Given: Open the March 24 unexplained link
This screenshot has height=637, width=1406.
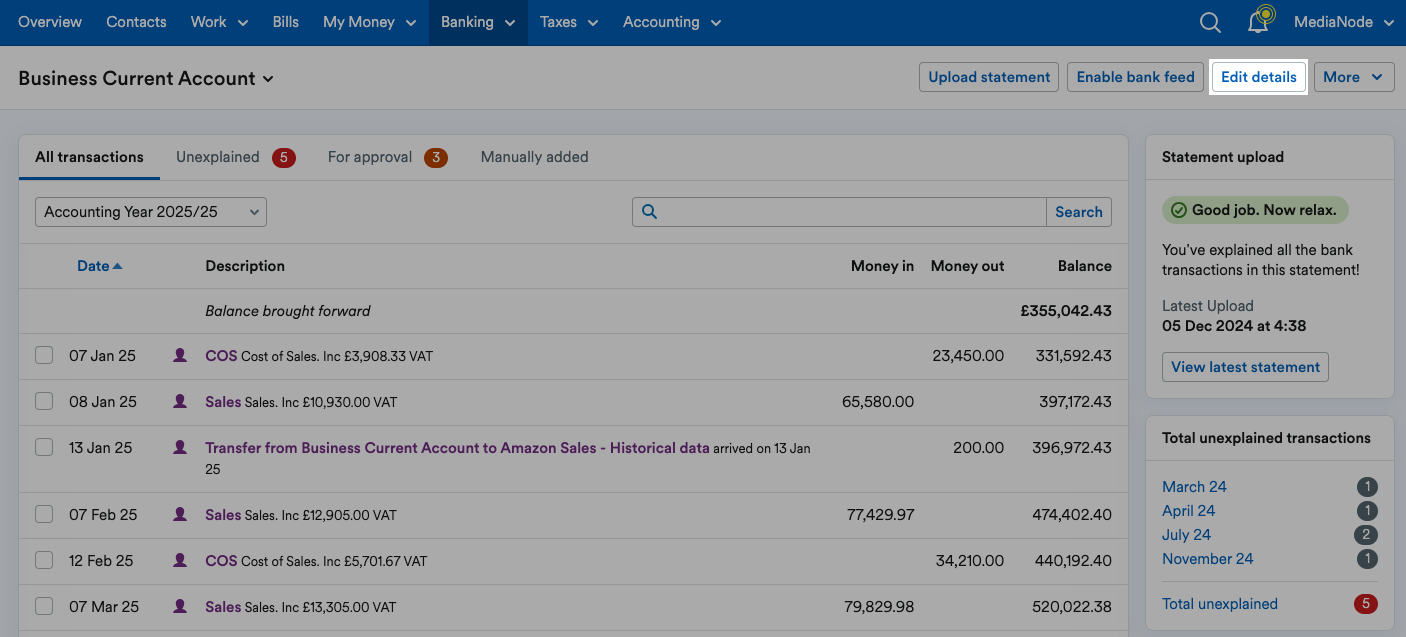Looking at the screenshot, I should [x=1194, y=487].
